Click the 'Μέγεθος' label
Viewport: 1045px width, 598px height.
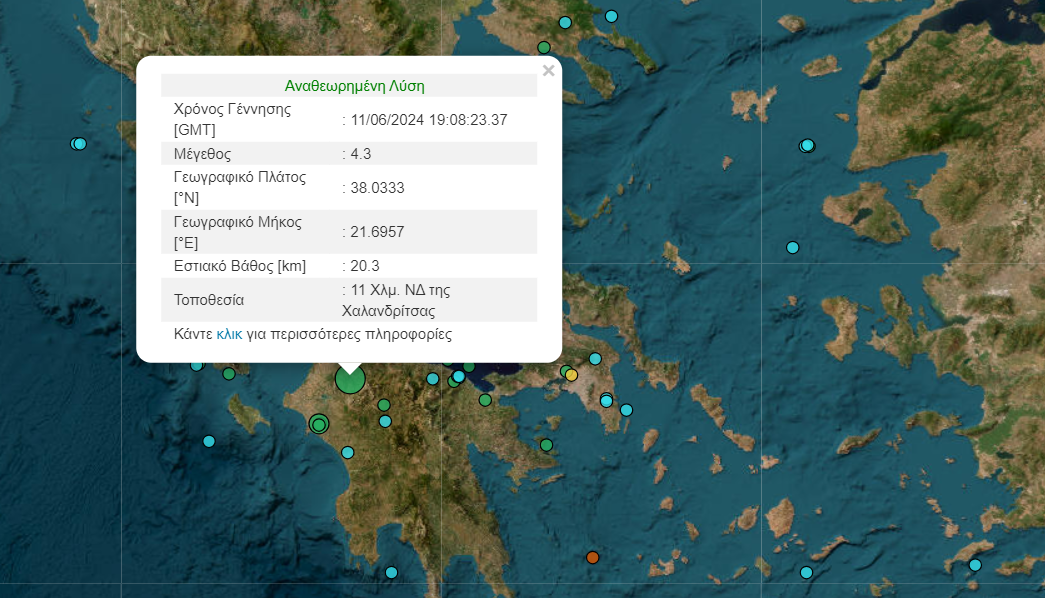coord(202,154)
